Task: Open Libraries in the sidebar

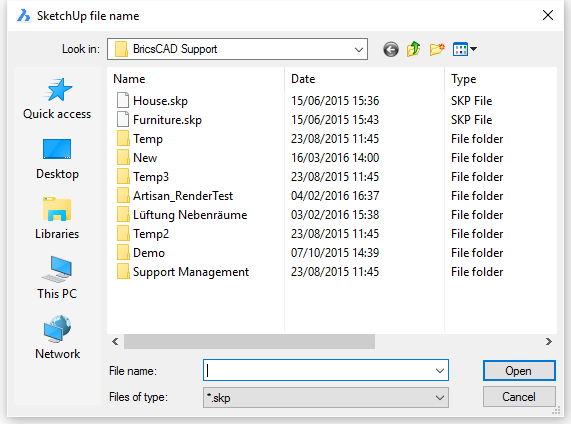Action: 57,219
